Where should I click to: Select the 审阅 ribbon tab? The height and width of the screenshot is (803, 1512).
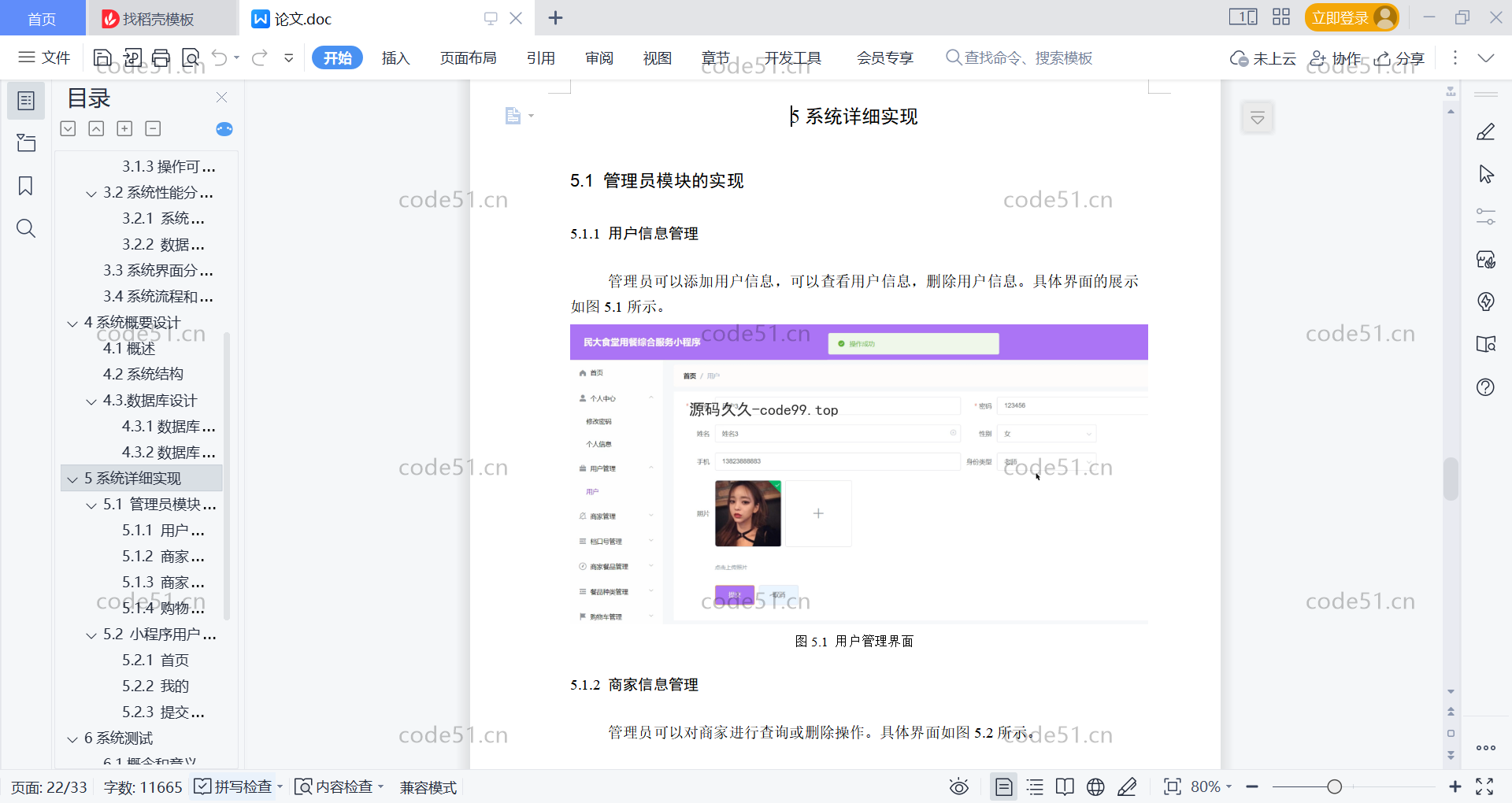pos(598,57)
